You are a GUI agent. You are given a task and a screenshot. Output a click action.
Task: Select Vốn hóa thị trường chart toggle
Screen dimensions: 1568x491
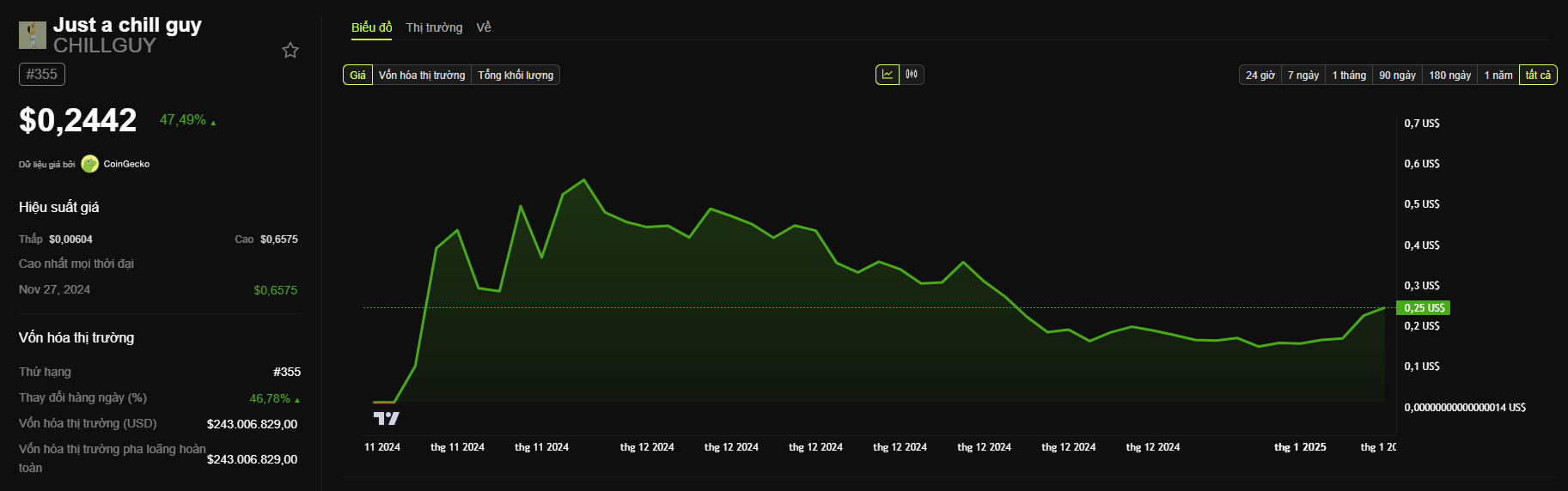pos(422,76)
